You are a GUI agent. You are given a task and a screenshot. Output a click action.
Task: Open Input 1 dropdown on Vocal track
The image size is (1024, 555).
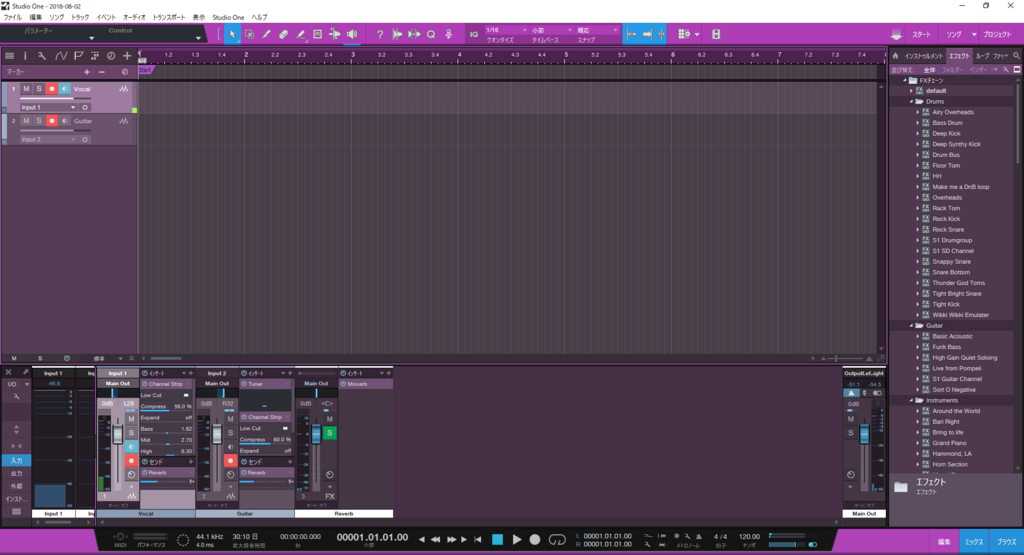[48, 107]
